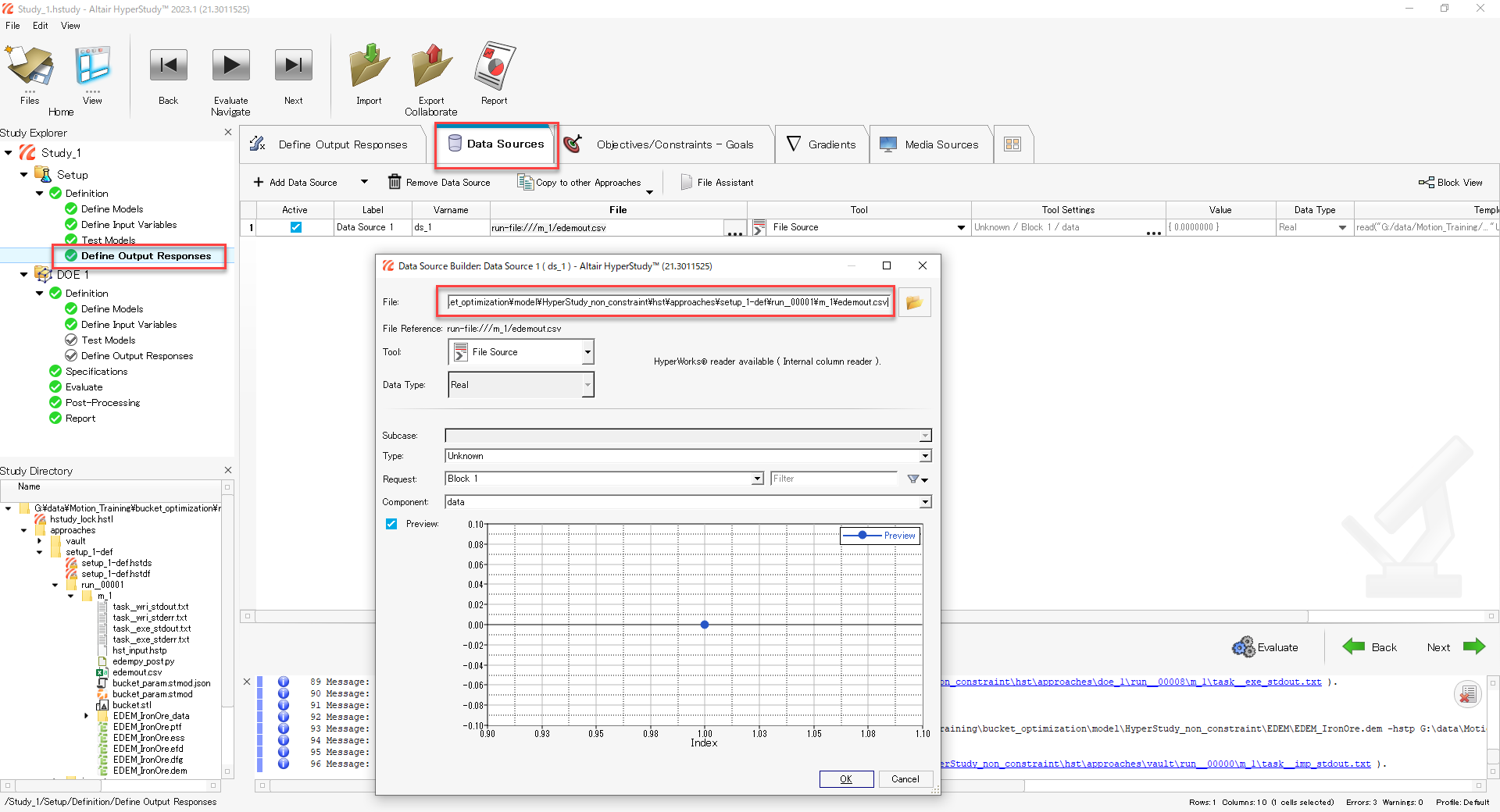Open the View menu
This screenshot has height=812, width=1500.
pyautogui.click(x=70, y=26)
